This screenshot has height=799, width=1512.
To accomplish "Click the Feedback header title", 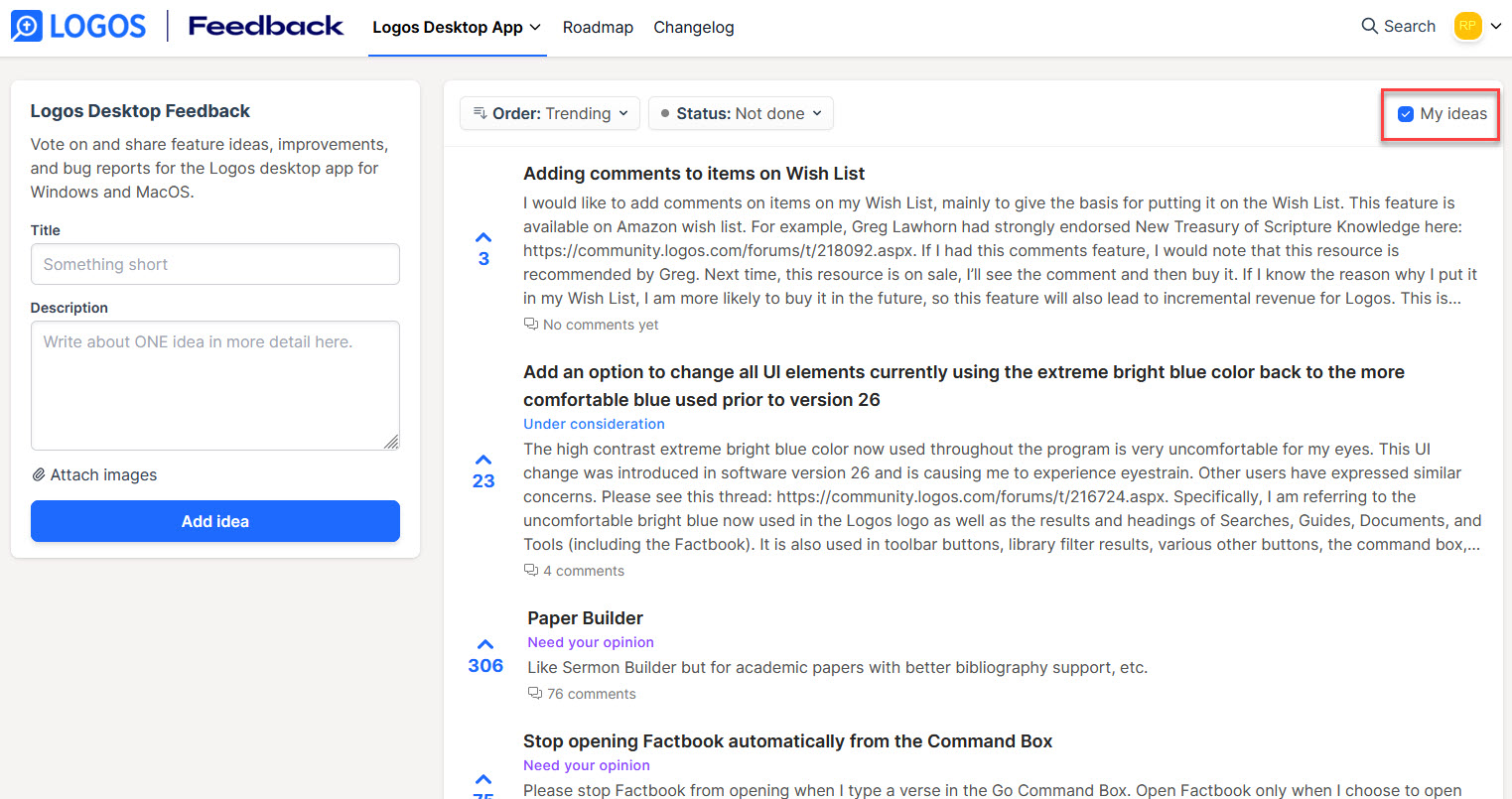I will tap(266, 26).
